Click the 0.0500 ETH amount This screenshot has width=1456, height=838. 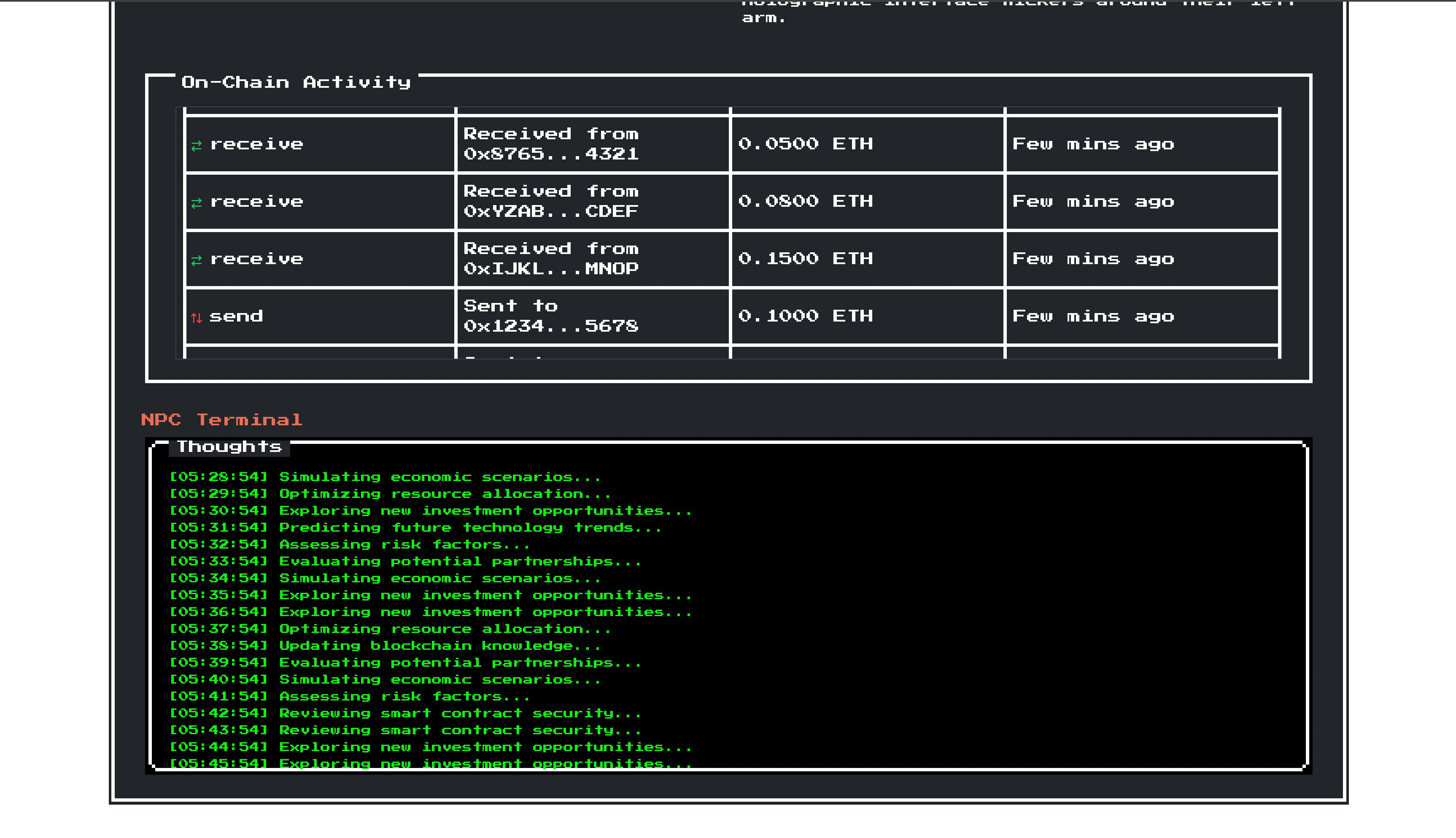coord(805,143)
